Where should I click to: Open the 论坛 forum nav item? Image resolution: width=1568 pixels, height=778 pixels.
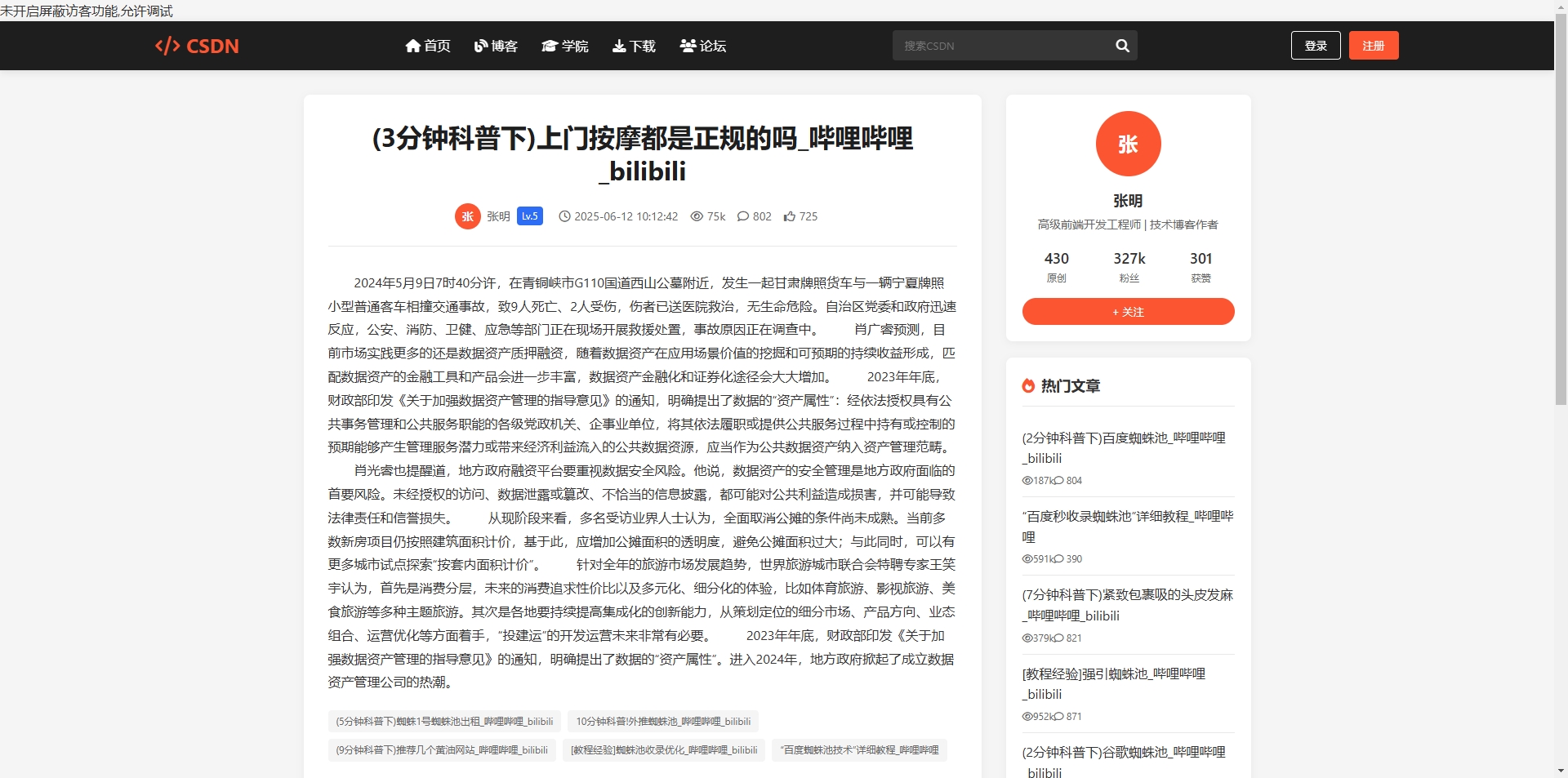(703, 46)
